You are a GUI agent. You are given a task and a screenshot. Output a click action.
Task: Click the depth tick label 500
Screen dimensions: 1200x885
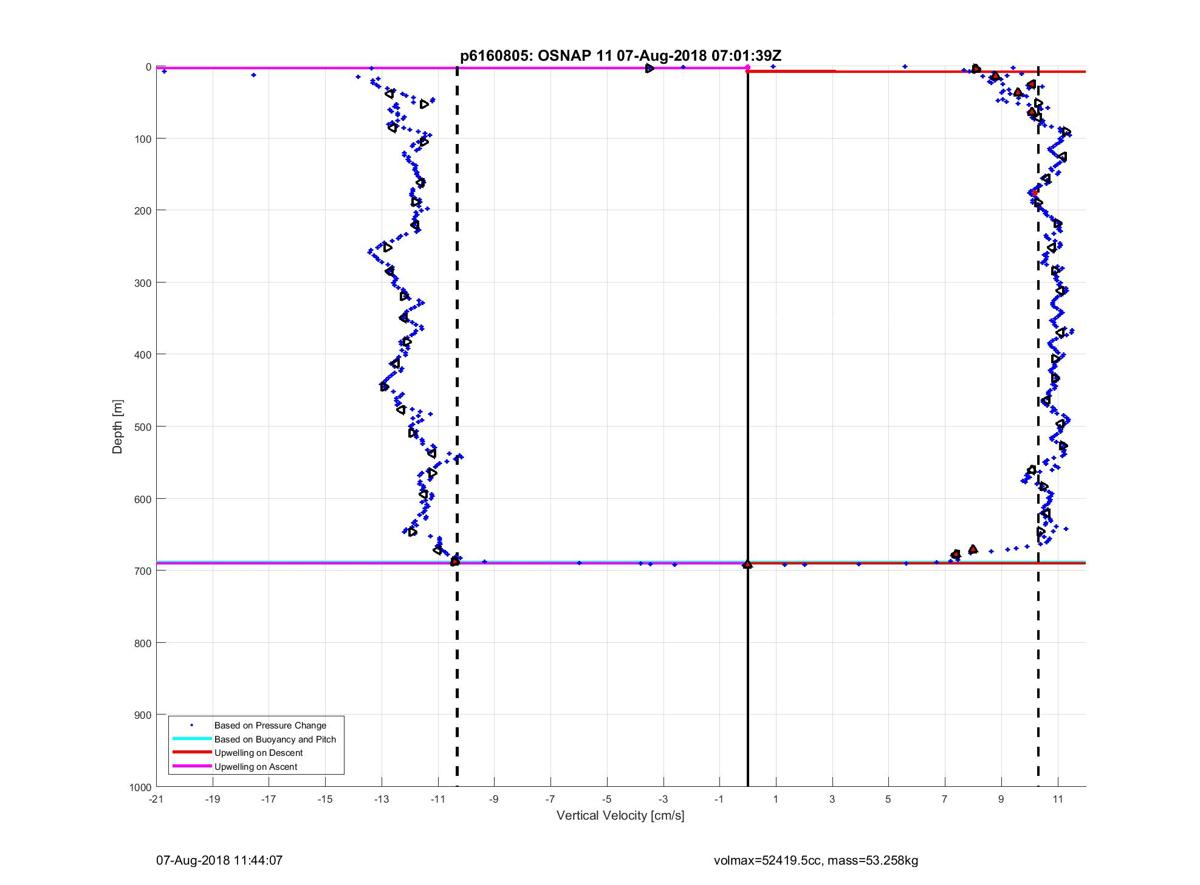(142, 426)
